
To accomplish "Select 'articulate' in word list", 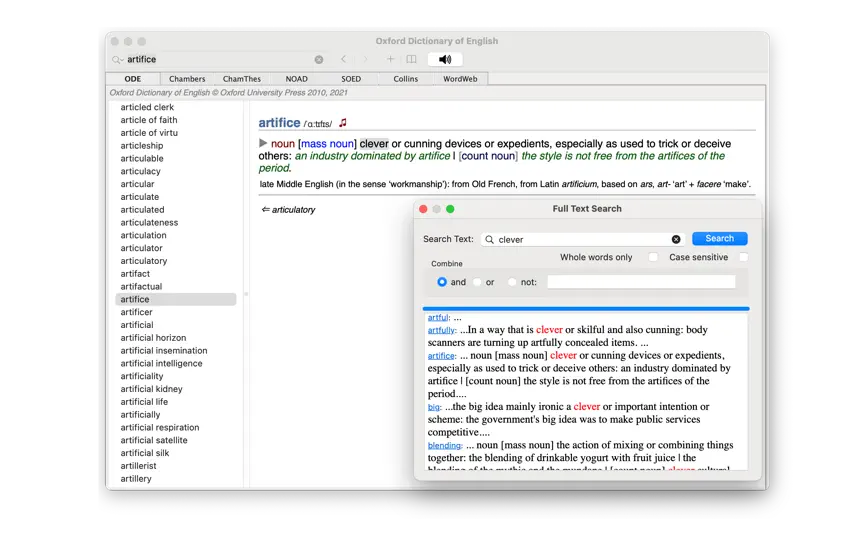I will pyautogui.click(x=139, y=197).
